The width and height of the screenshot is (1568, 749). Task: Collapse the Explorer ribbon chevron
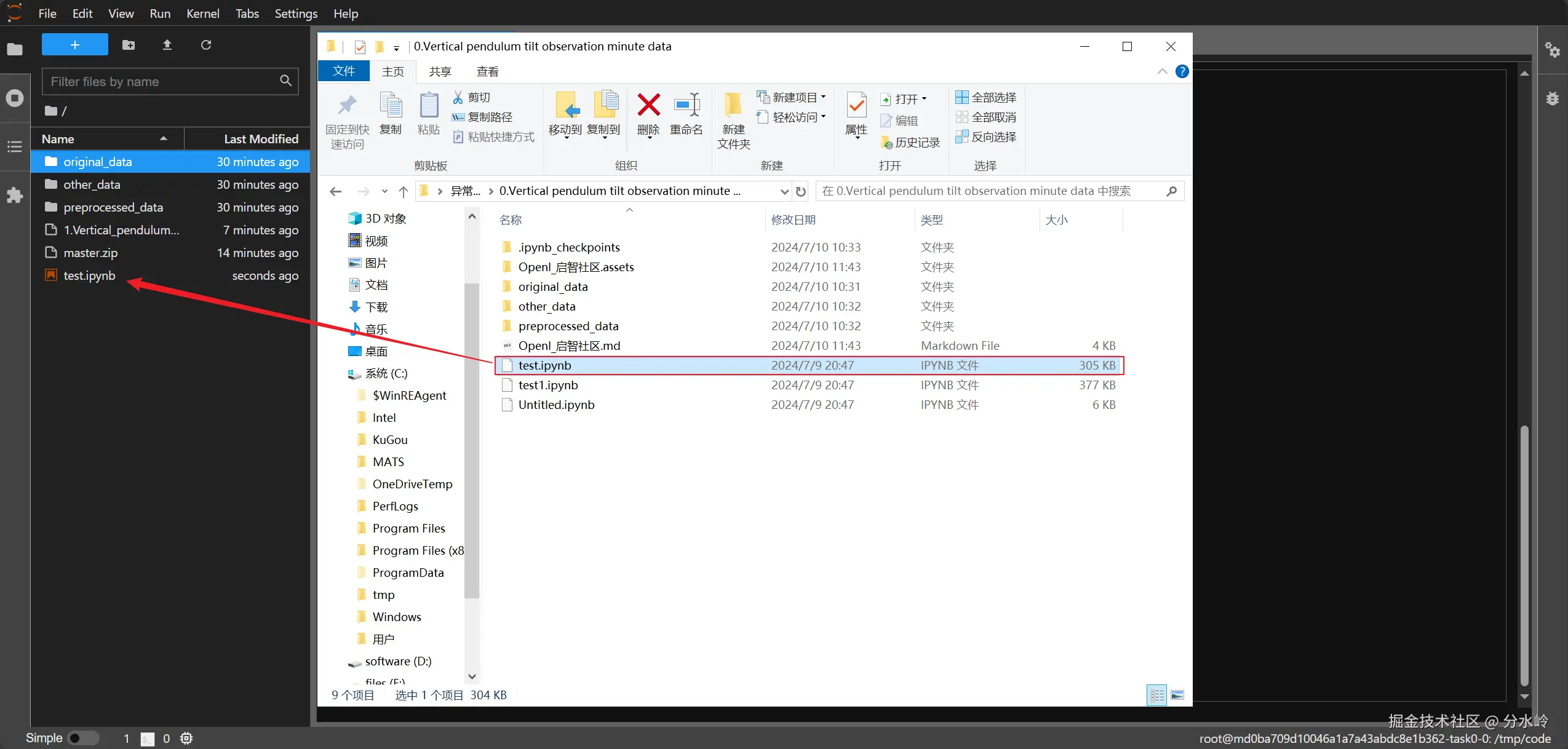click(1162, 71)
